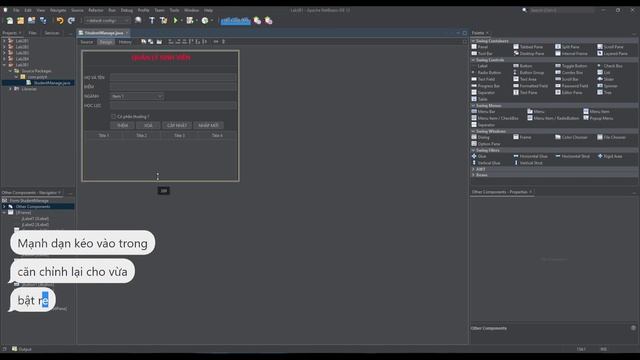Clean and build with the hammer-broom icon
640x360 pixels.
[x=163, y=20]
